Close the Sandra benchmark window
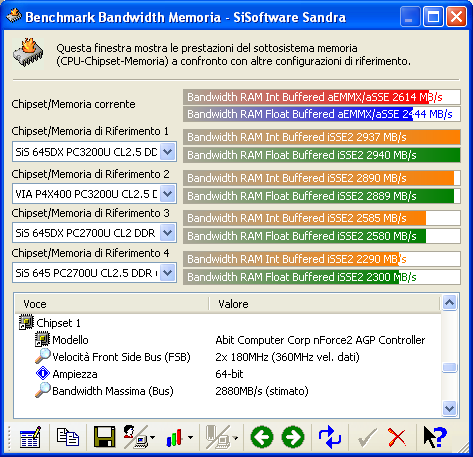Viewport: 473px width, 457px height. coord(456,16)
